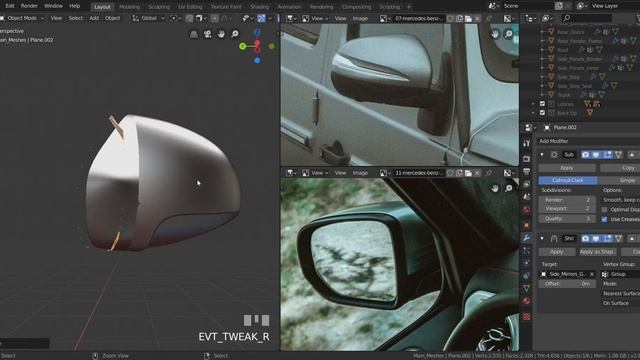Viewport: 640px width, 360px height.
Task: Open the Material properties tab icon
Action: (x=527, y=301)
